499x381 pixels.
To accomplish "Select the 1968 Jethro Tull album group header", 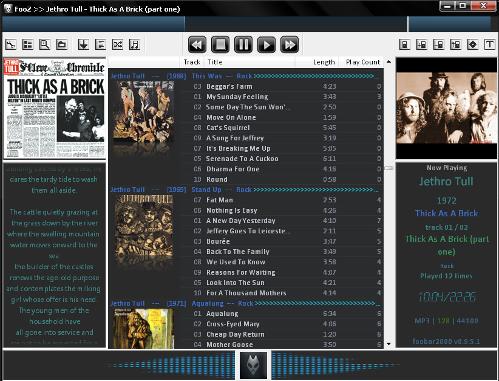I will [x=244, y=76].
